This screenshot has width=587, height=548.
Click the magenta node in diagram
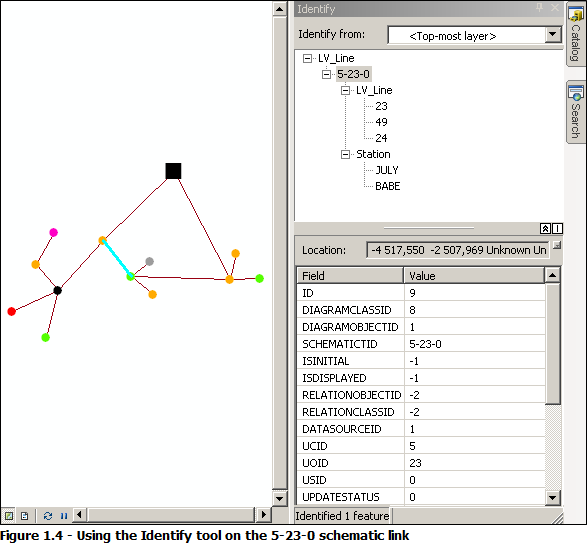[54, 232]
